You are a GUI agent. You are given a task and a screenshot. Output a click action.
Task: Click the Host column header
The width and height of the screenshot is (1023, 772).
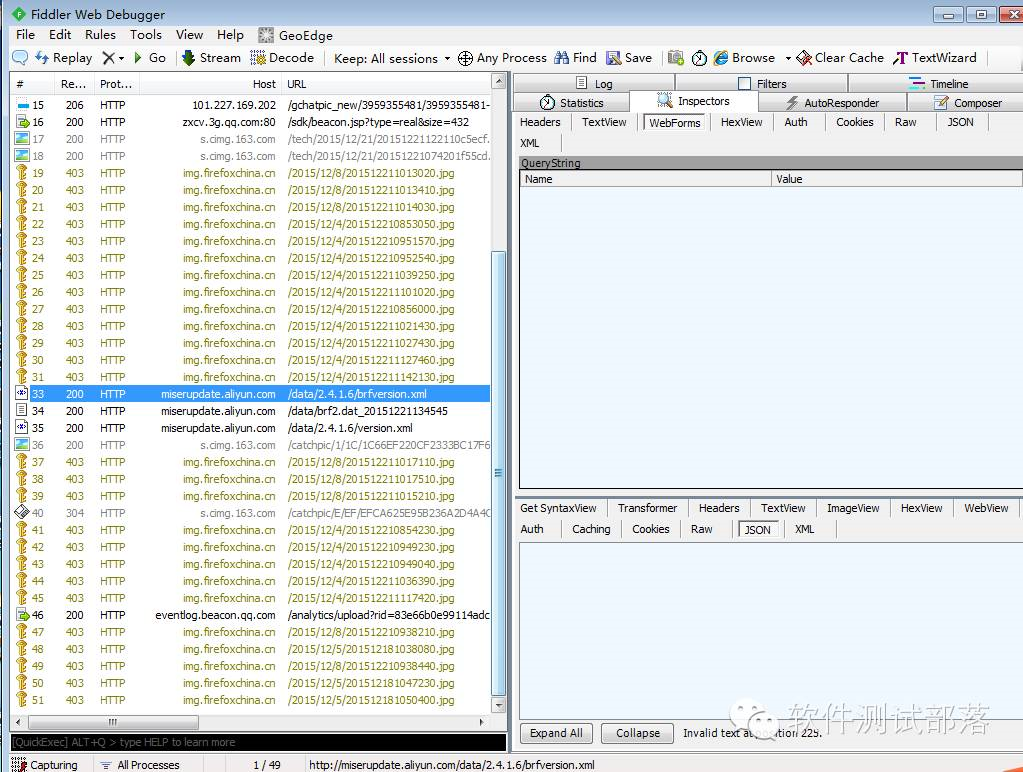click(210, 84)
